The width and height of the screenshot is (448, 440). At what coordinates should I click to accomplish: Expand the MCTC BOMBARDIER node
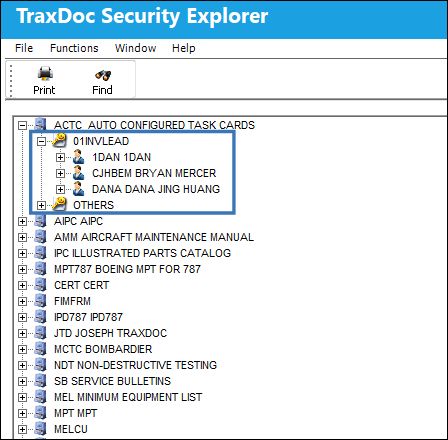pos(22,349)
